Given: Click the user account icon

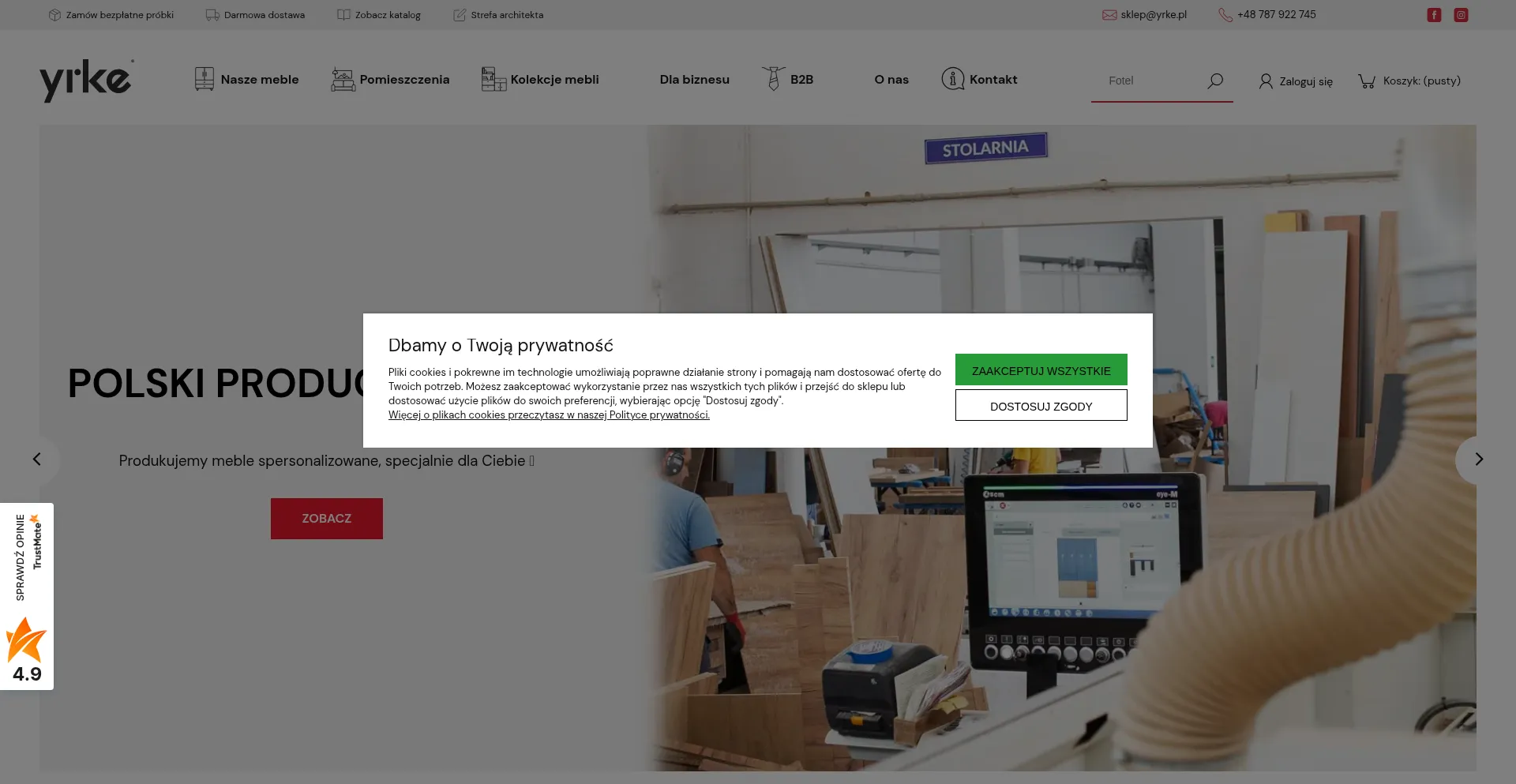Looking at the screenshot, I should coord(1266,81).
